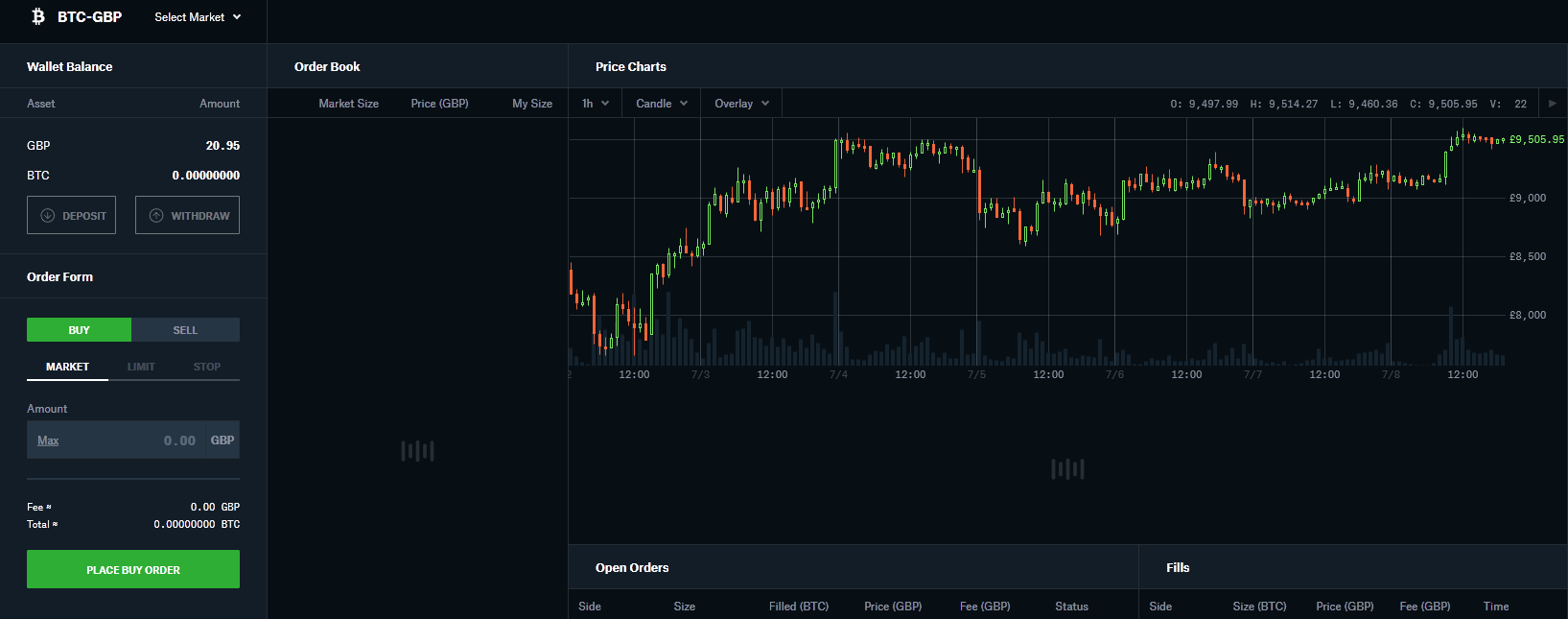Click the Open Orders panel title
This screenshot has width=1568, height=619.
(632, 568)
